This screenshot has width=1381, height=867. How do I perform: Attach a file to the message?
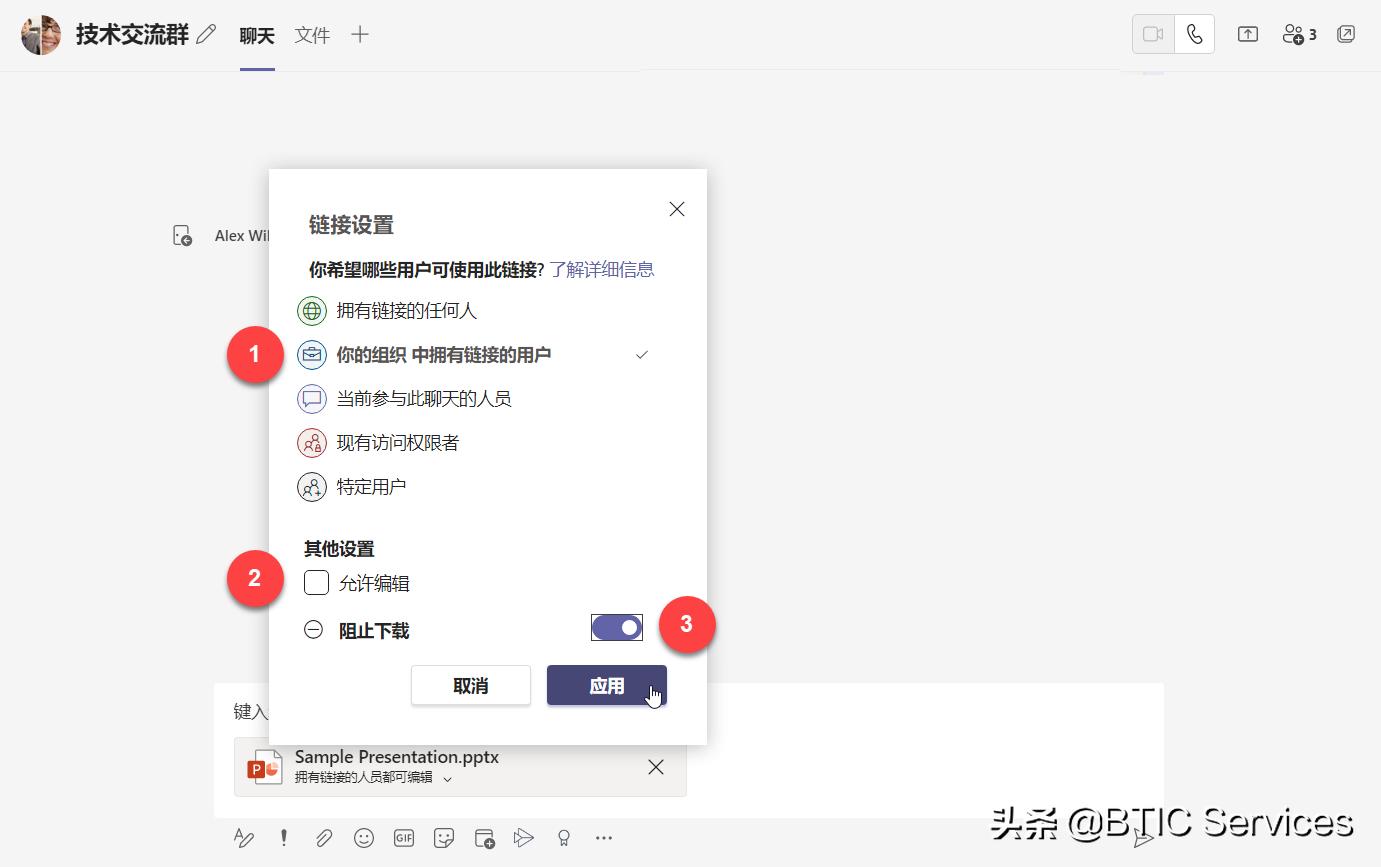tap(324, 838)
